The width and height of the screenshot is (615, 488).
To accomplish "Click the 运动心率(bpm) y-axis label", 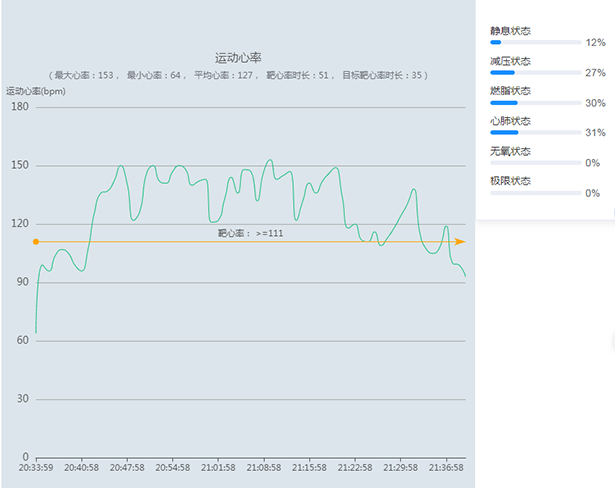I will tap(36, 91).
